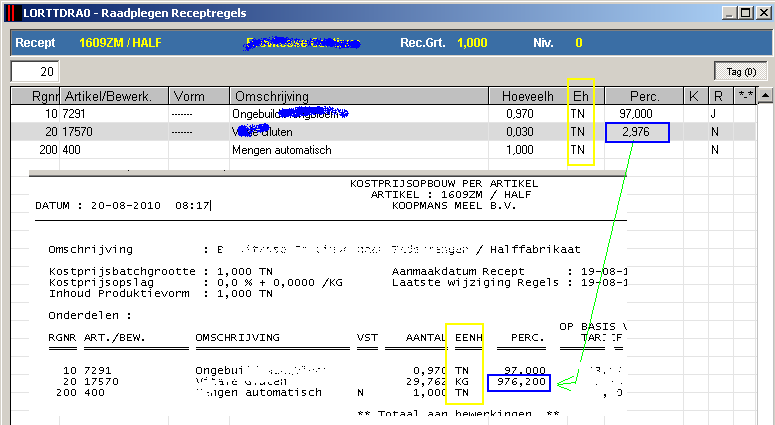
Task: Click KOOPMANS MEEL B.V. in the report
Action: tap(454, 206)
